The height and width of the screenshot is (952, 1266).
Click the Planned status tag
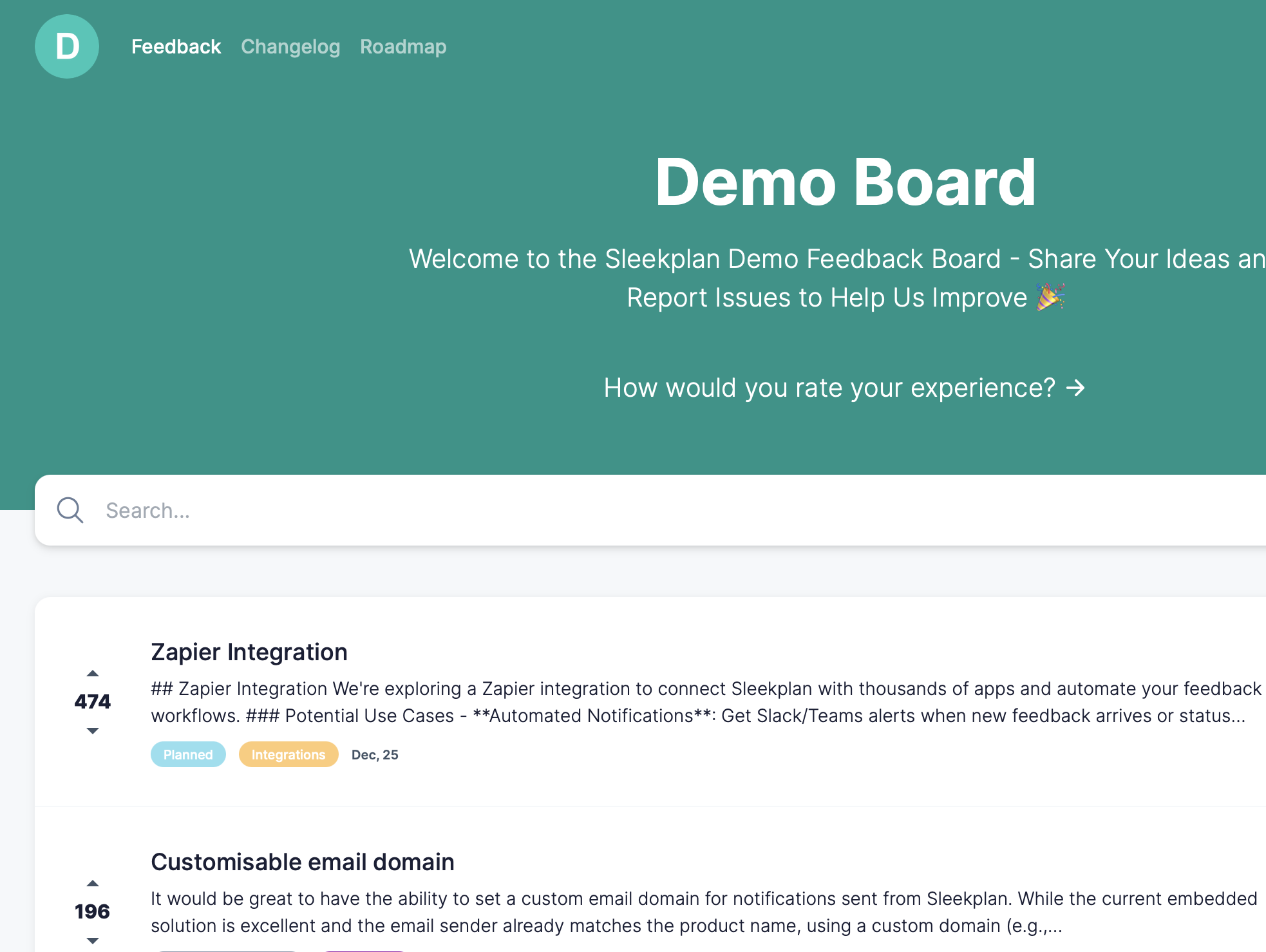tap(188, 754)
